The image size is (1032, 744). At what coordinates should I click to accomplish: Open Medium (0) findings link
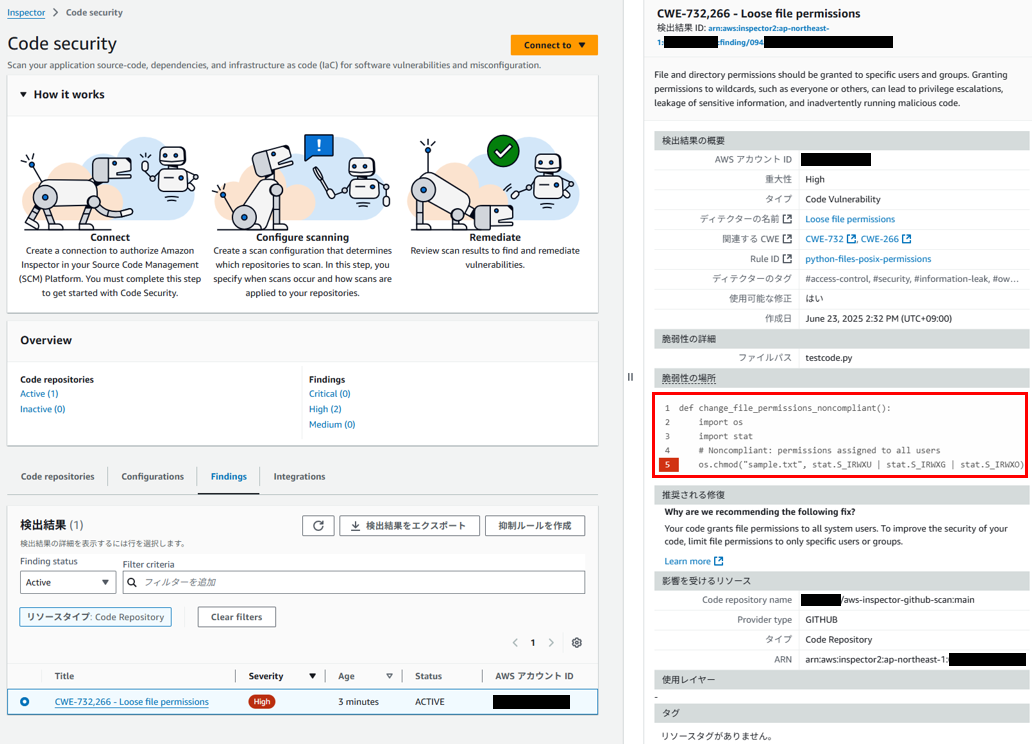pyautogui.click(x=332, y=425)
